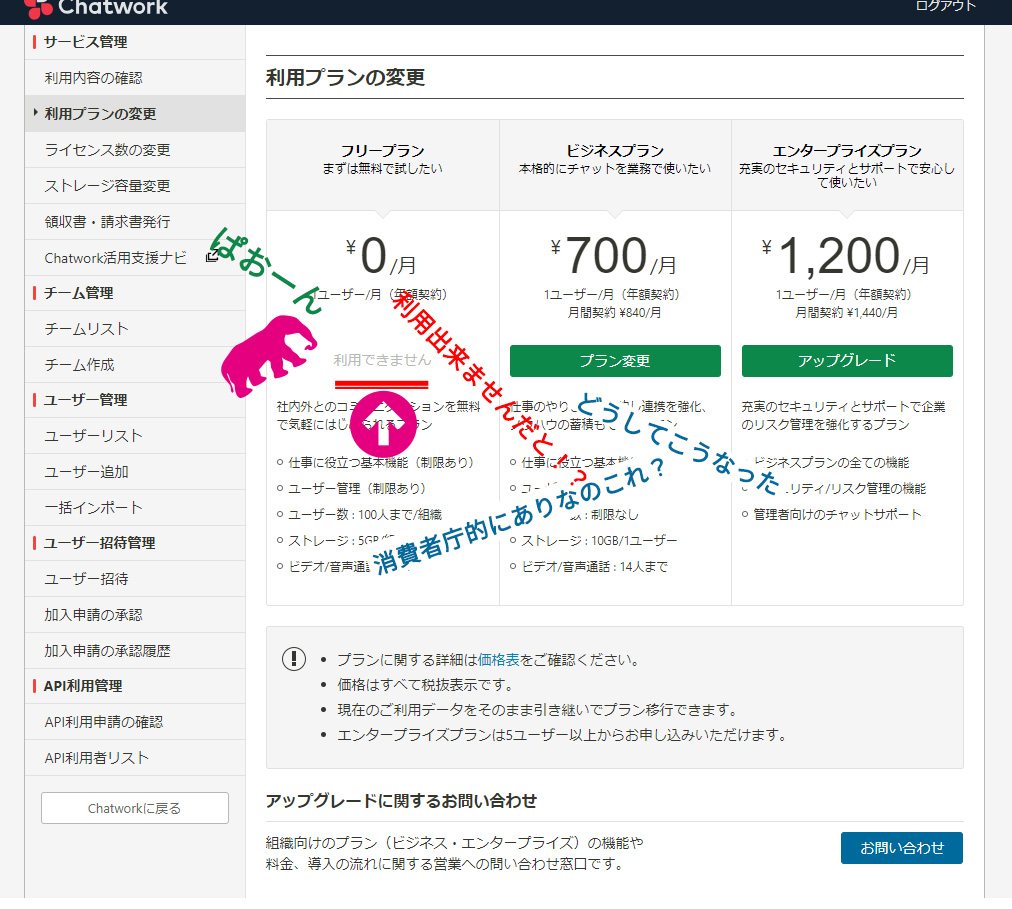
Task: Go to 加入申請の承認 page
Action: 135,615
